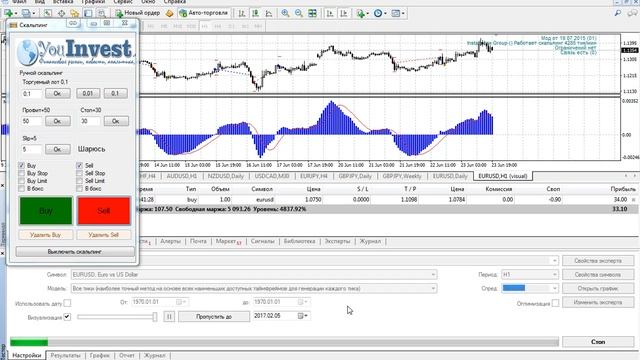Screen dimensions: 640x360
Task: Uncheck the Buy checkbox in scalping panel
Action: click(x=22, y=165)
